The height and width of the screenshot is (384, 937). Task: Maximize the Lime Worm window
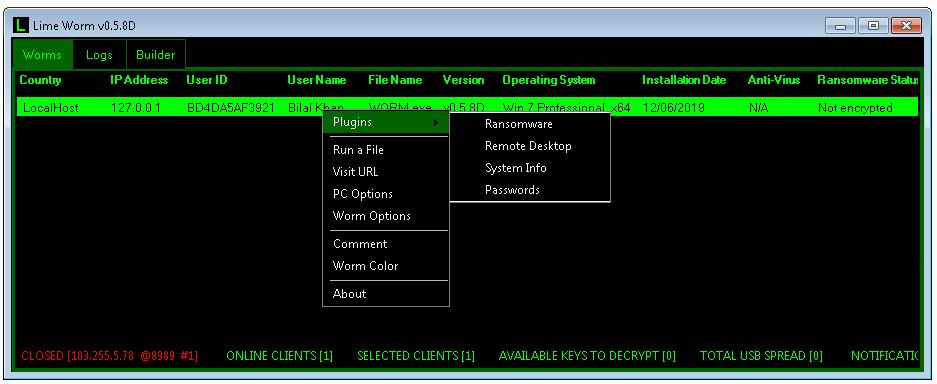pyautogui.click(x=873, y=26)
